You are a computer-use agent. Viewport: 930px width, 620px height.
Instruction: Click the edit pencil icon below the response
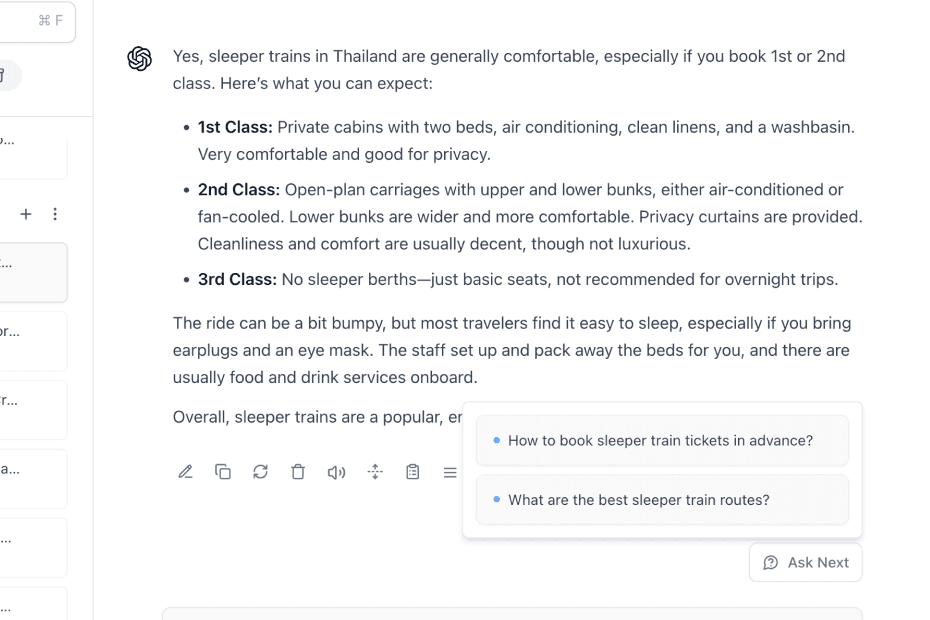[x=185, y=472]
